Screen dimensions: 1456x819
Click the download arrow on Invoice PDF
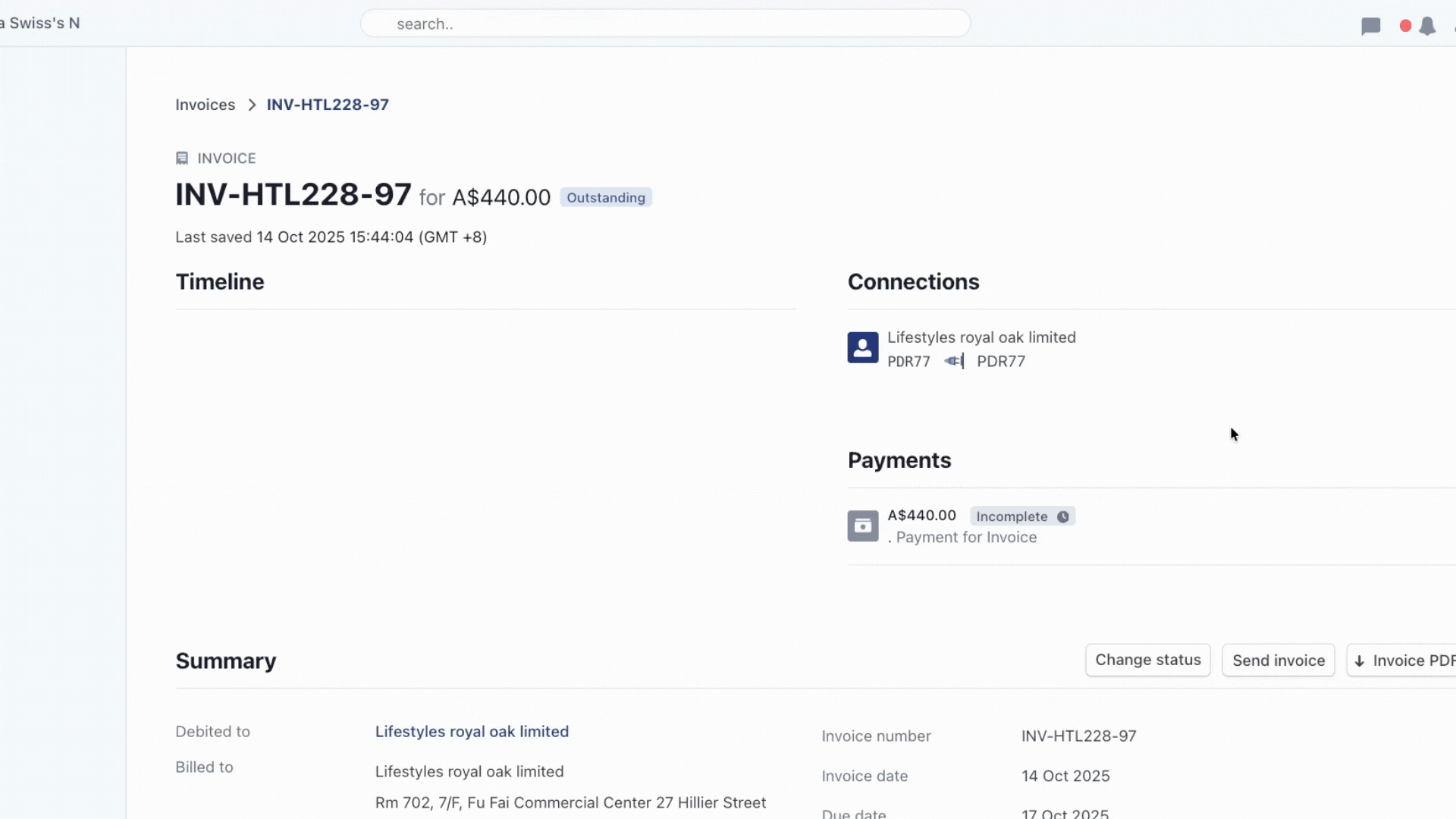[1359, 661]
